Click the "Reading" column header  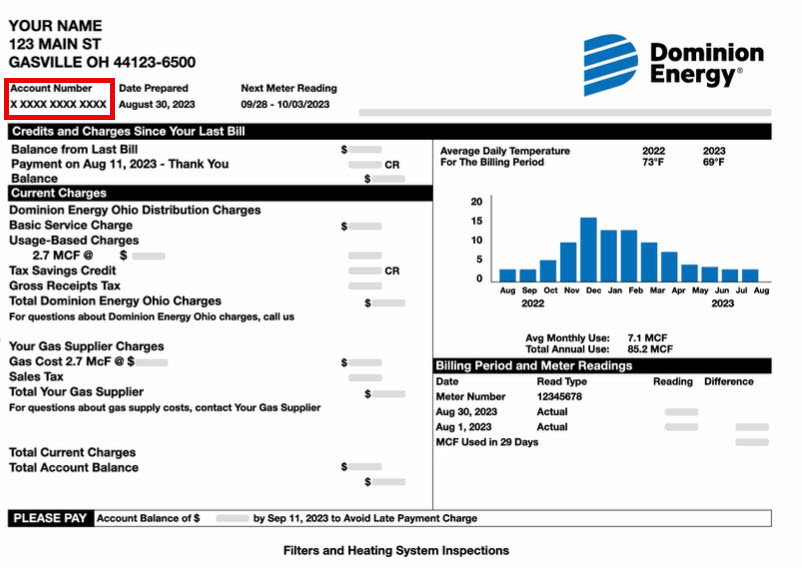click(673, 381)
